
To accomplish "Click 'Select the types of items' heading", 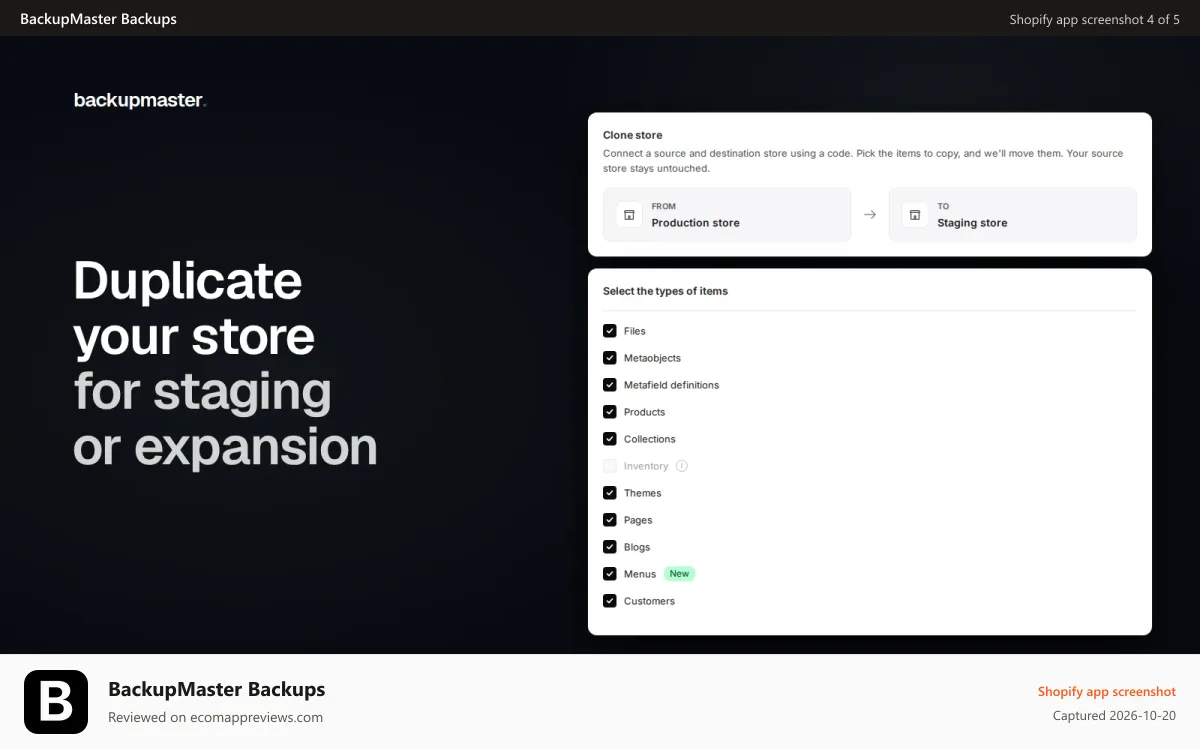I will (665, 291).
